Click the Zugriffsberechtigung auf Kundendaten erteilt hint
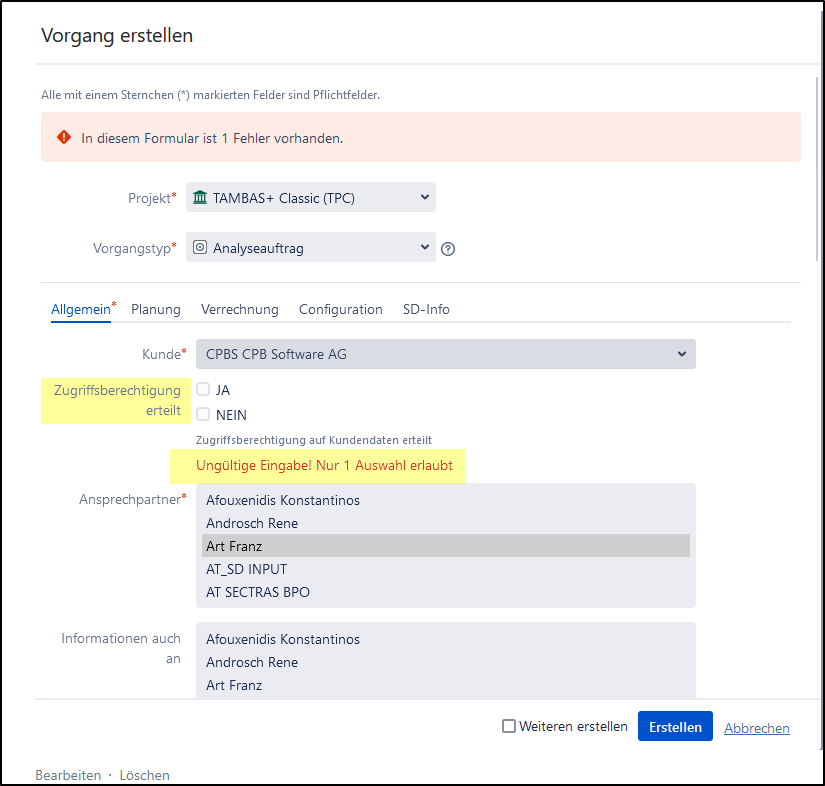 coord(314,440)
